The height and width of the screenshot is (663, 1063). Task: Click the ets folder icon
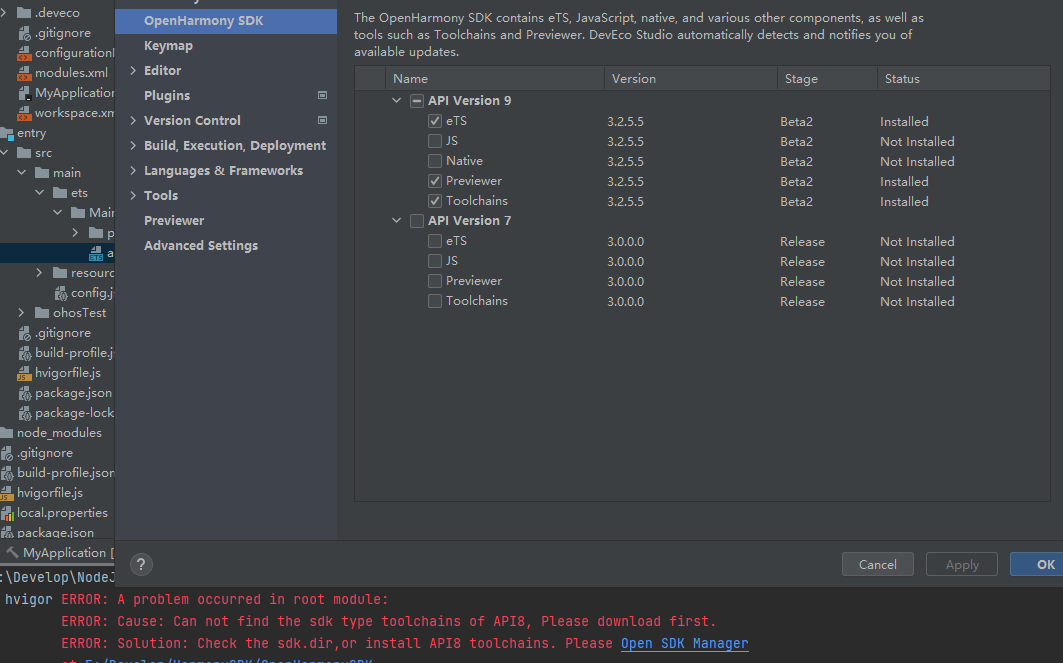pyautogui.click(x=60, y=193)
